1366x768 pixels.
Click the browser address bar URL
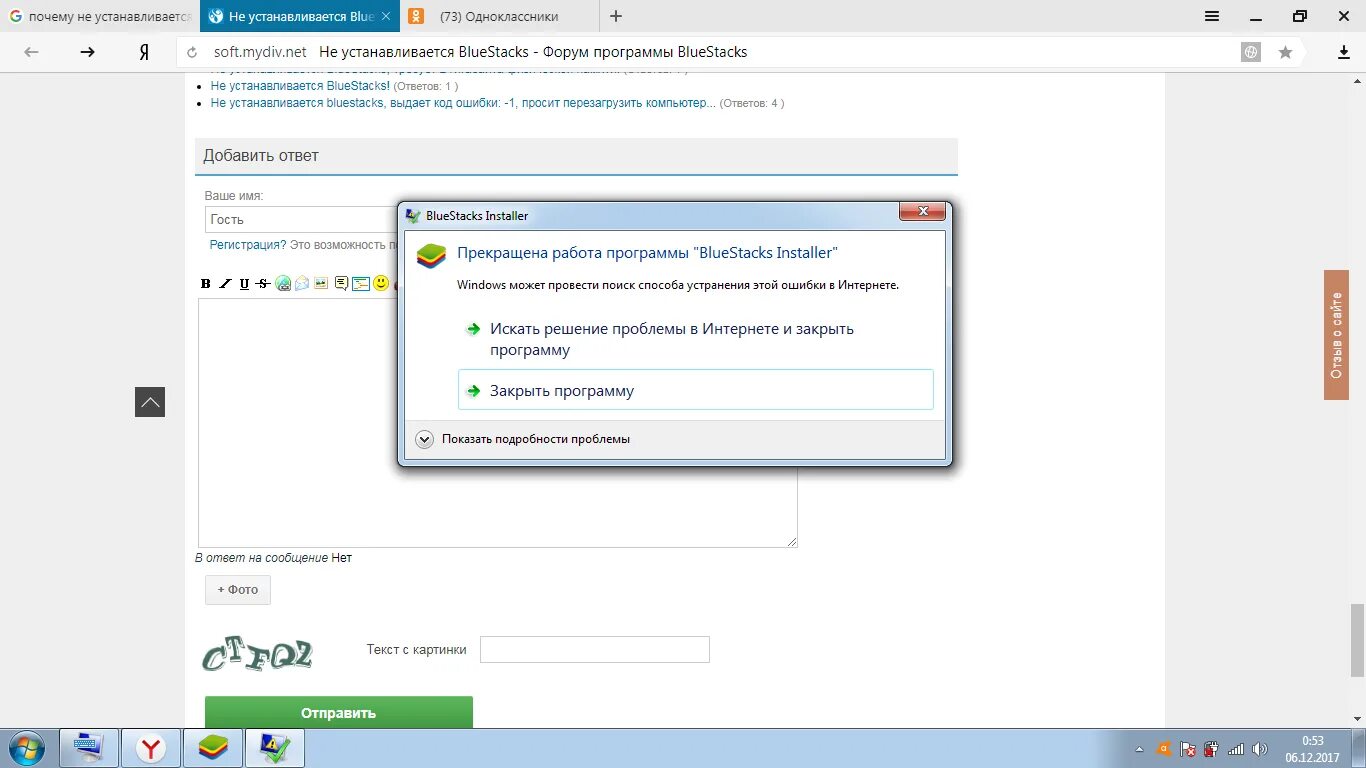pyautogui.click(x=260, y=52)
